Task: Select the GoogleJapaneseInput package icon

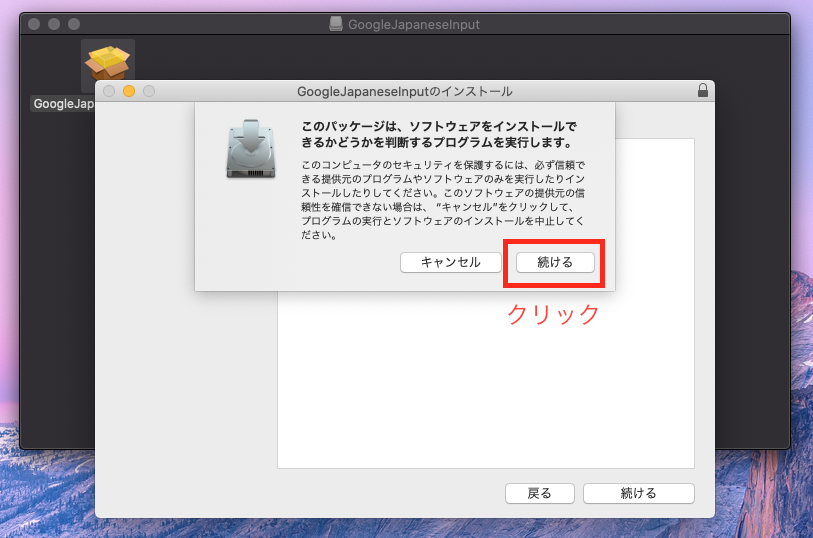Action: 108,64
